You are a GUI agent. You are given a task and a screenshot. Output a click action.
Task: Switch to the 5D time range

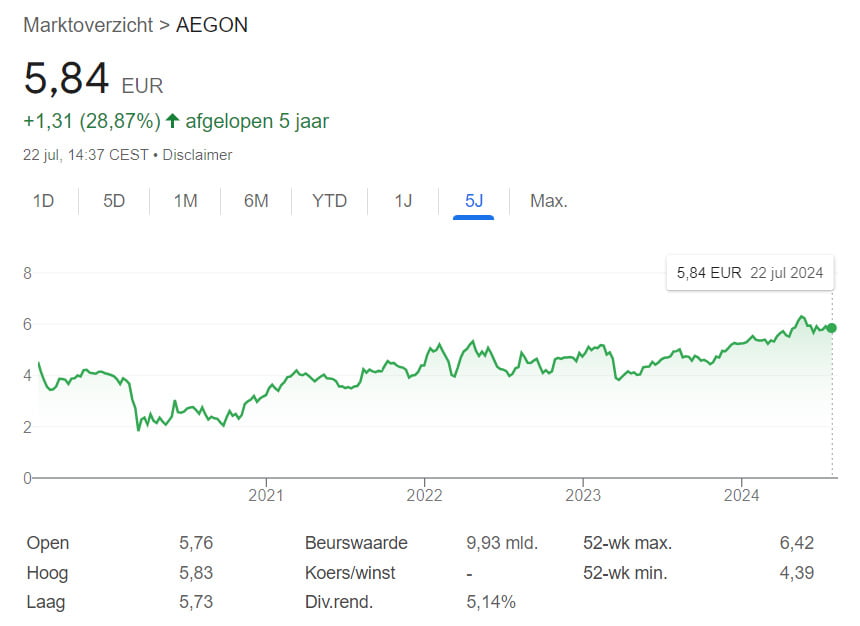click(x=114, y=201)
